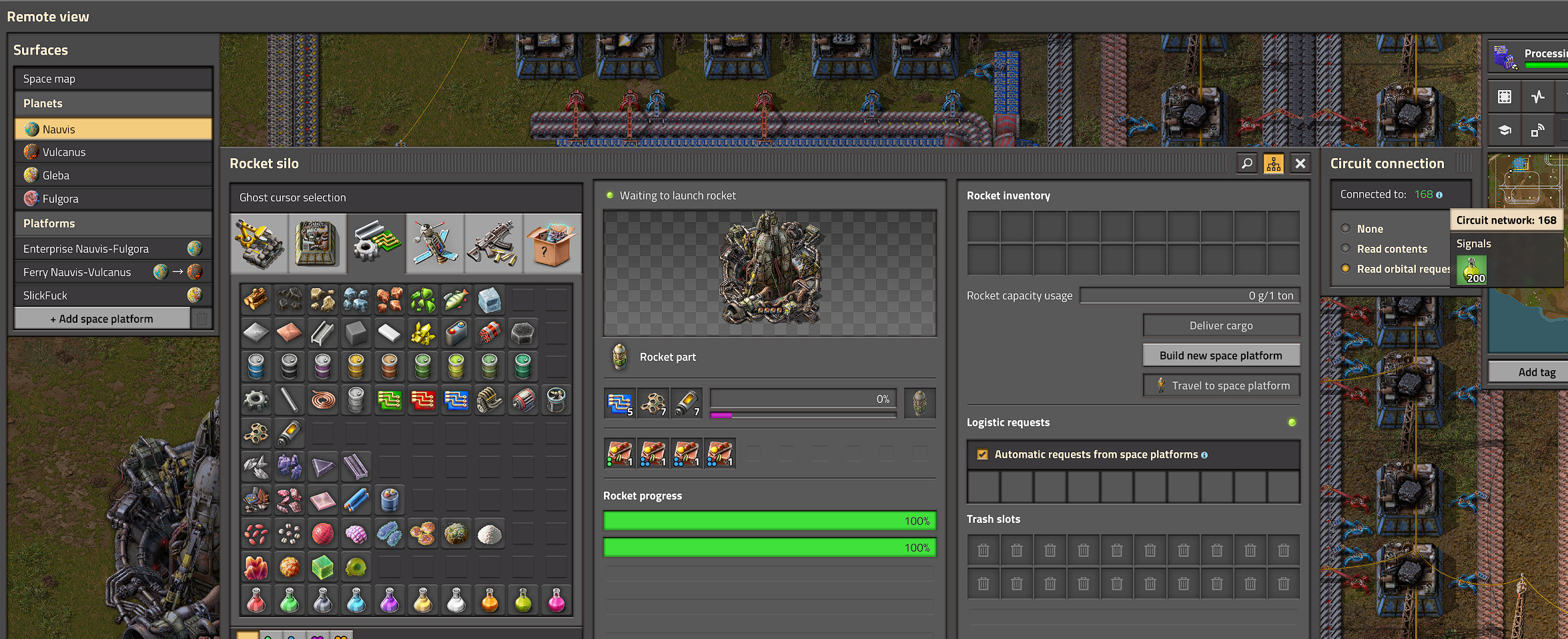Viewport: 1568px width, 639px height.
Task: Click the first trash slot
Action: pyautogui.click(x=984, y=550)
